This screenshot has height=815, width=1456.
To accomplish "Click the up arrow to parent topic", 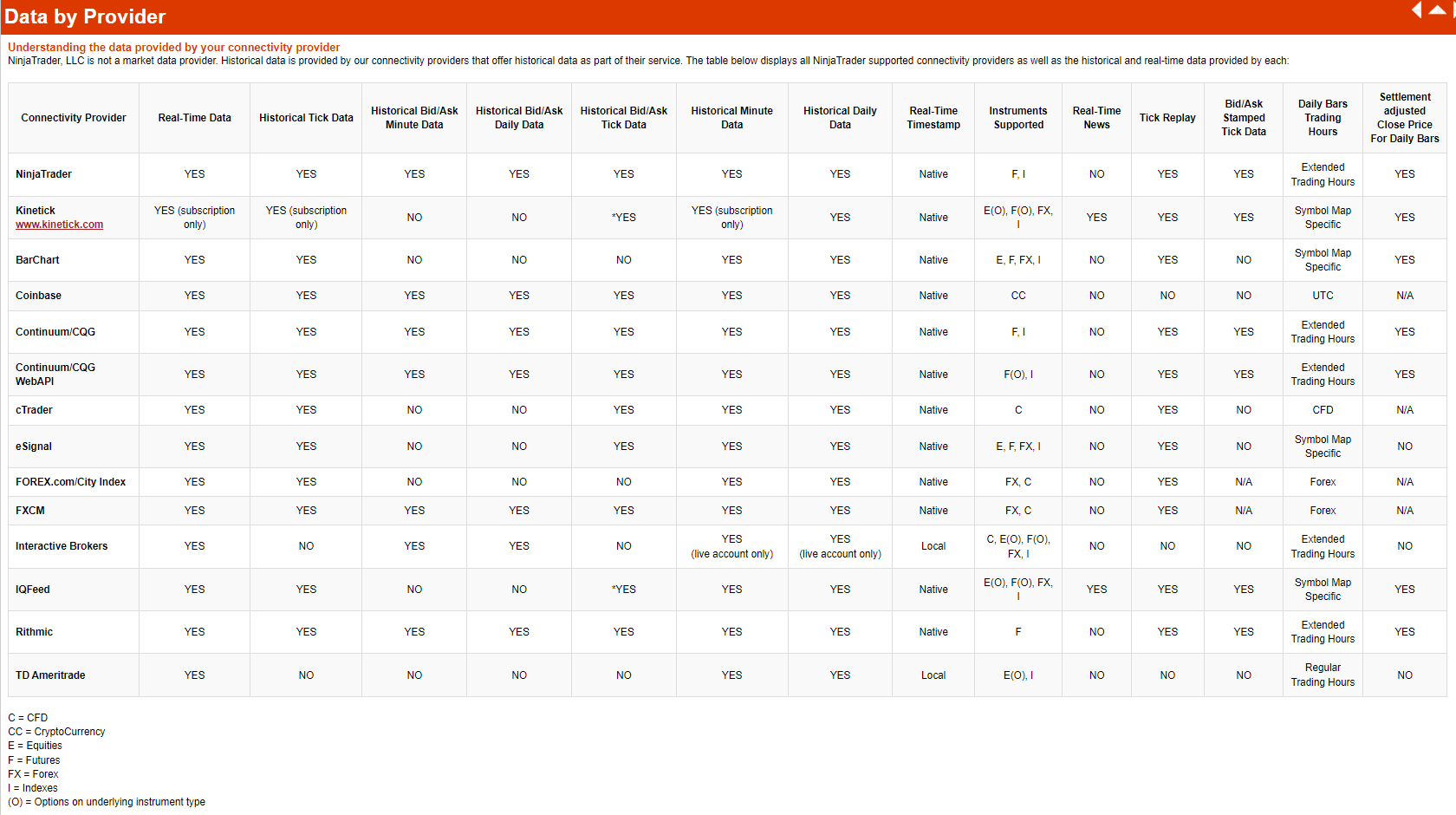I will tap(1437, 10).
